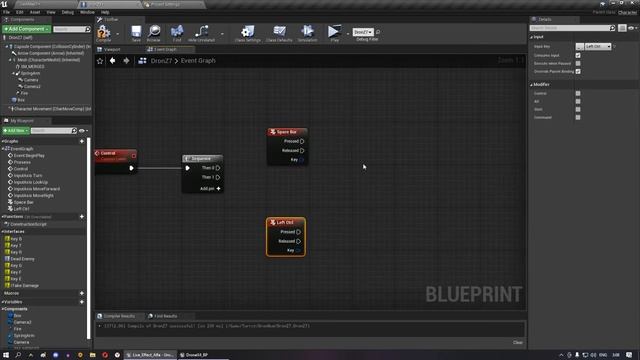The width and height of the screenshot is (640, 360).
Task: Open the Input Key Left Ctrl dropdown
Action: 598,47
